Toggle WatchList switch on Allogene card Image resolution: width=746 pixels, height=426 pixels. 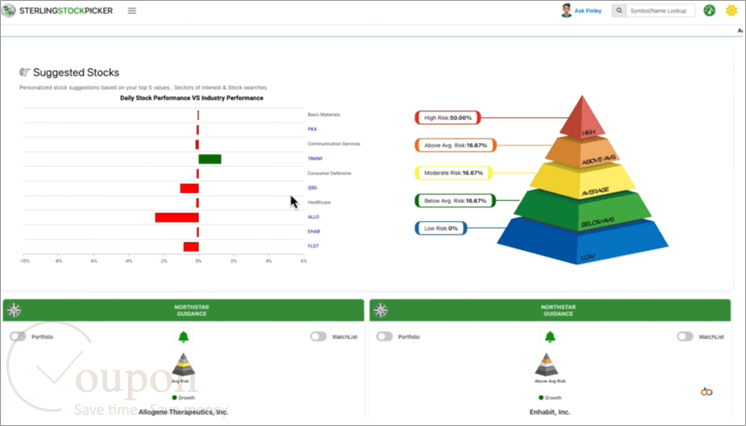(x=318, y=337)
